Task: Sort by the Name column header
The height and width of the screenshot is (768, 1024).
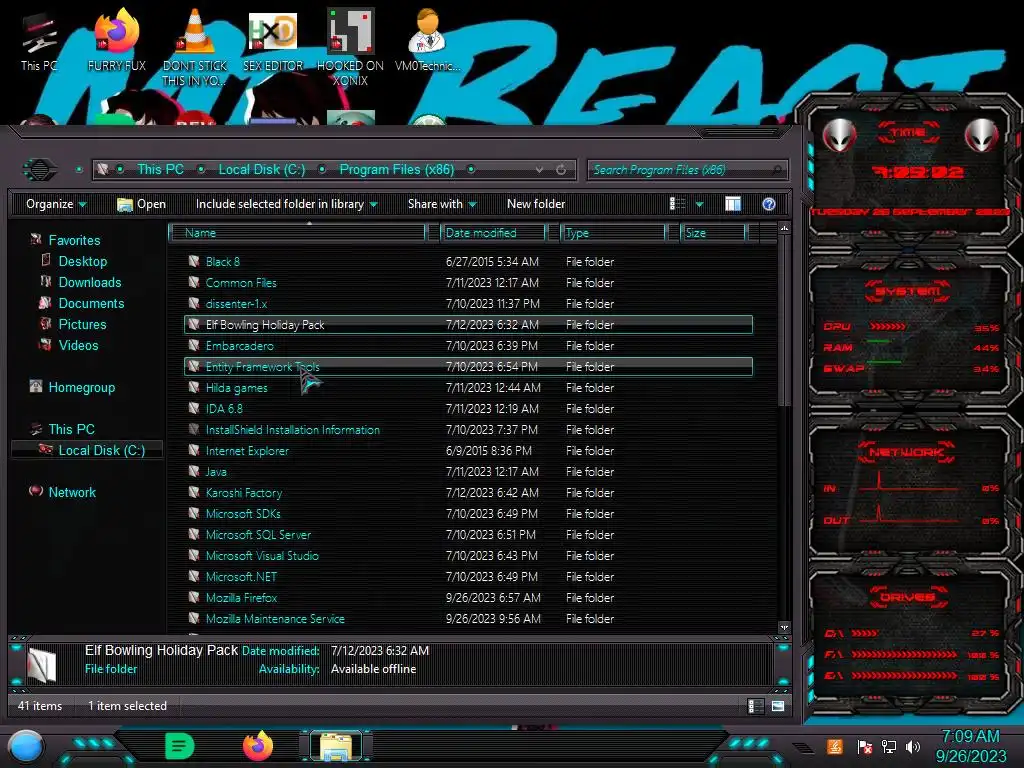Action: 297,232
